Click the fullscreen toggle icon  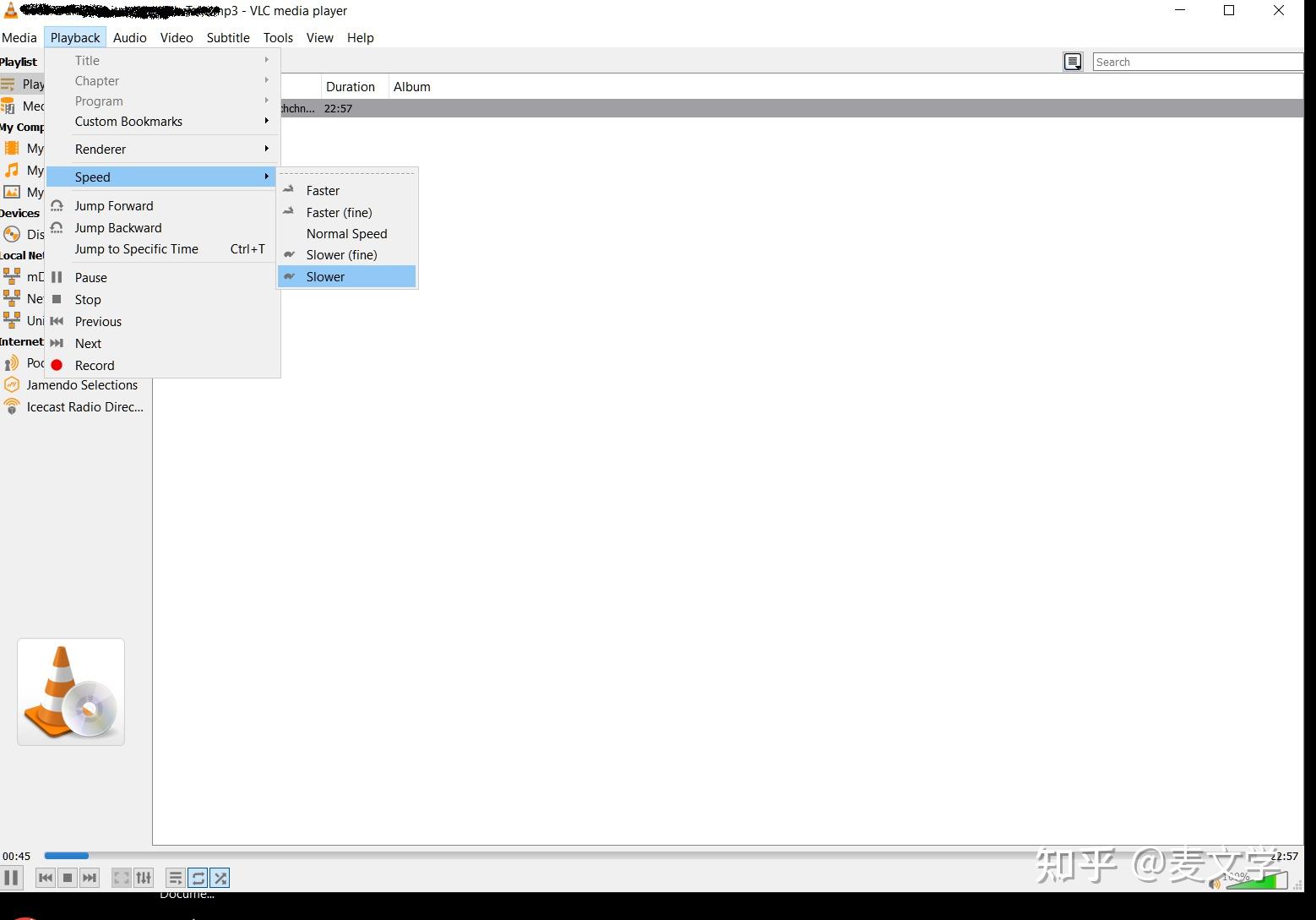click(121, 877)
